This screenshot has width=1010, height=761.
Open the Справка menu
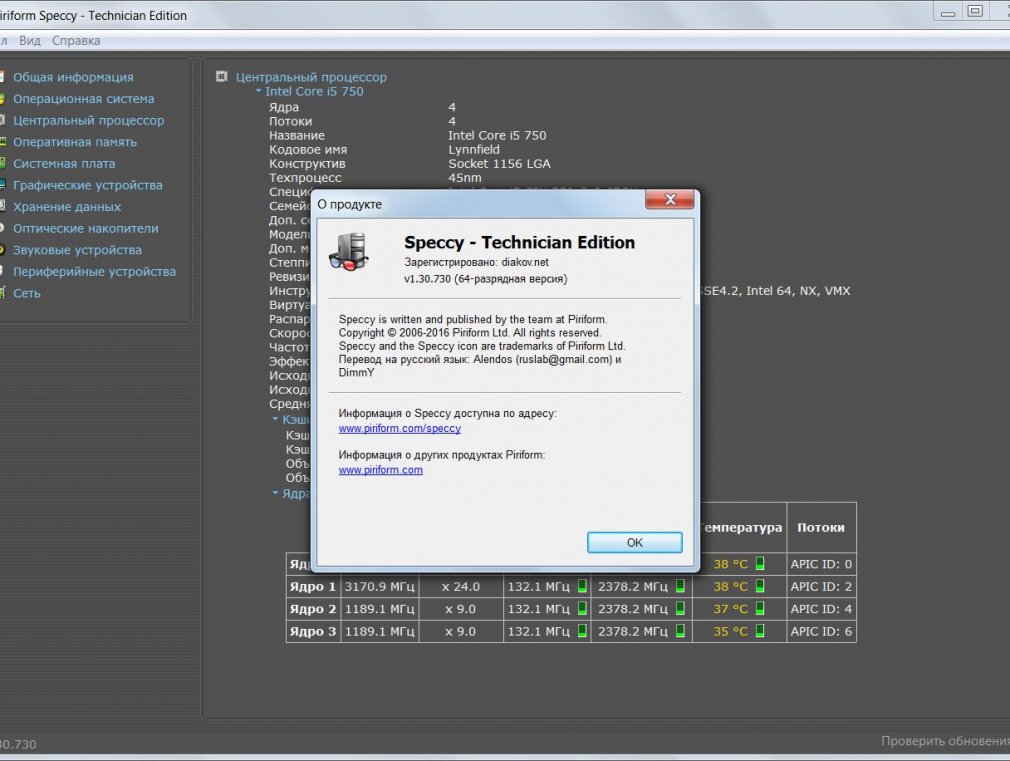tap(76, 41)
